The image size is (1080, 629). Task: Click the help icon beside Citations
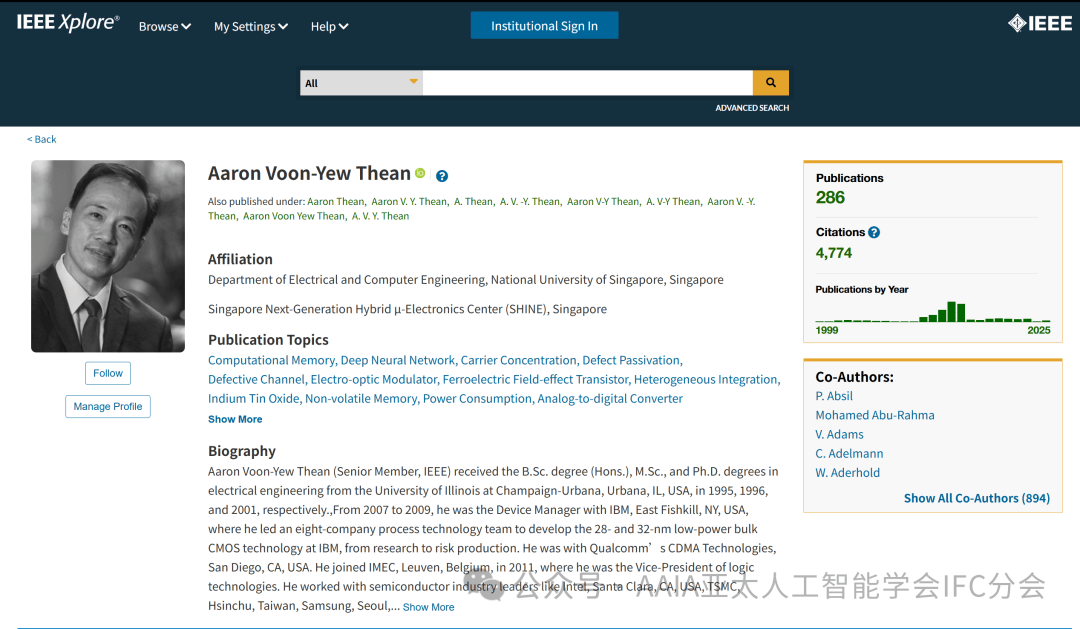click(874, 232)
